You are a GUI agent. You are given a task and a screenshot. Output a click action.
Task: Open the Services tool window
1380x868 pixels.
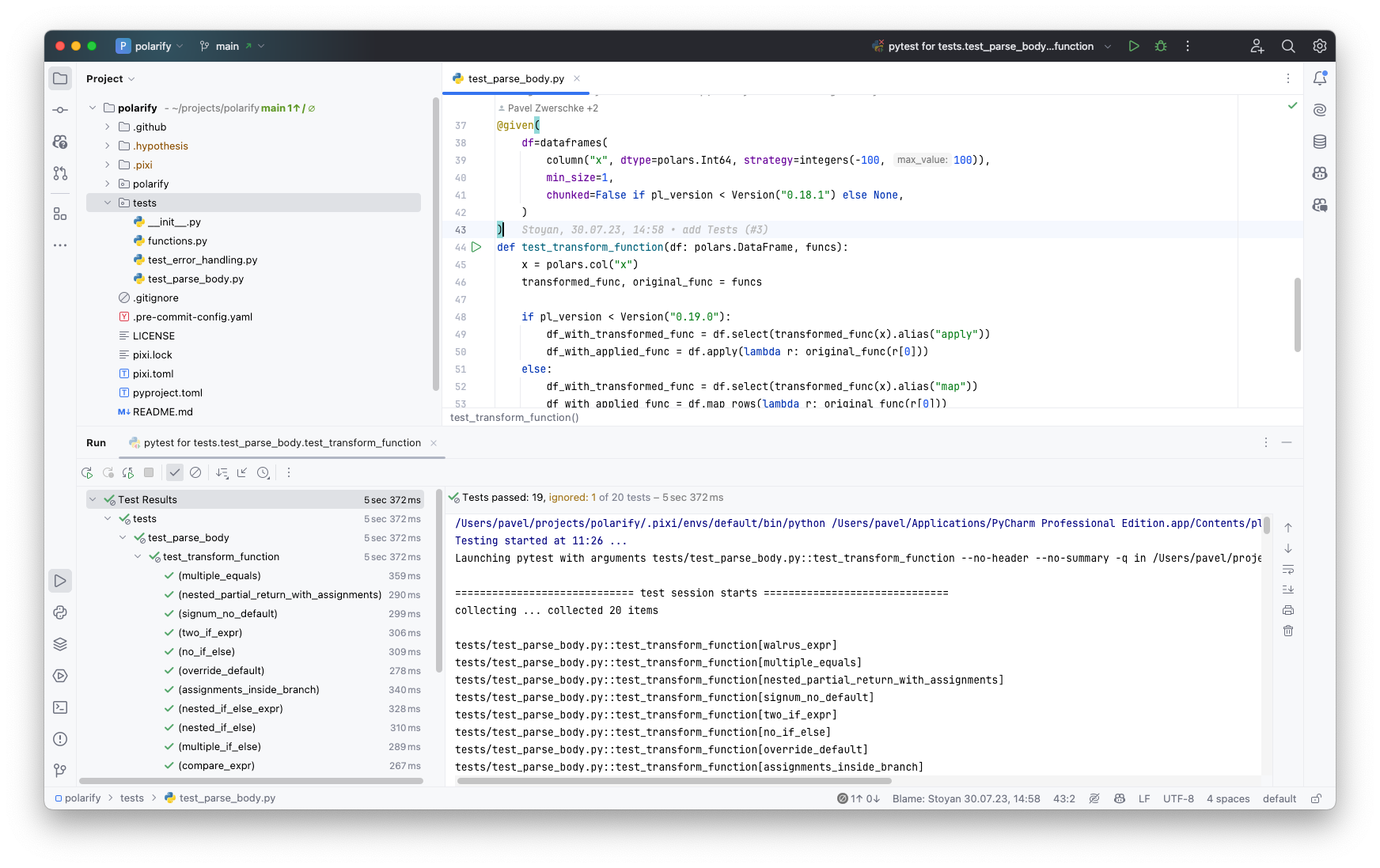(x=60, y=676)
